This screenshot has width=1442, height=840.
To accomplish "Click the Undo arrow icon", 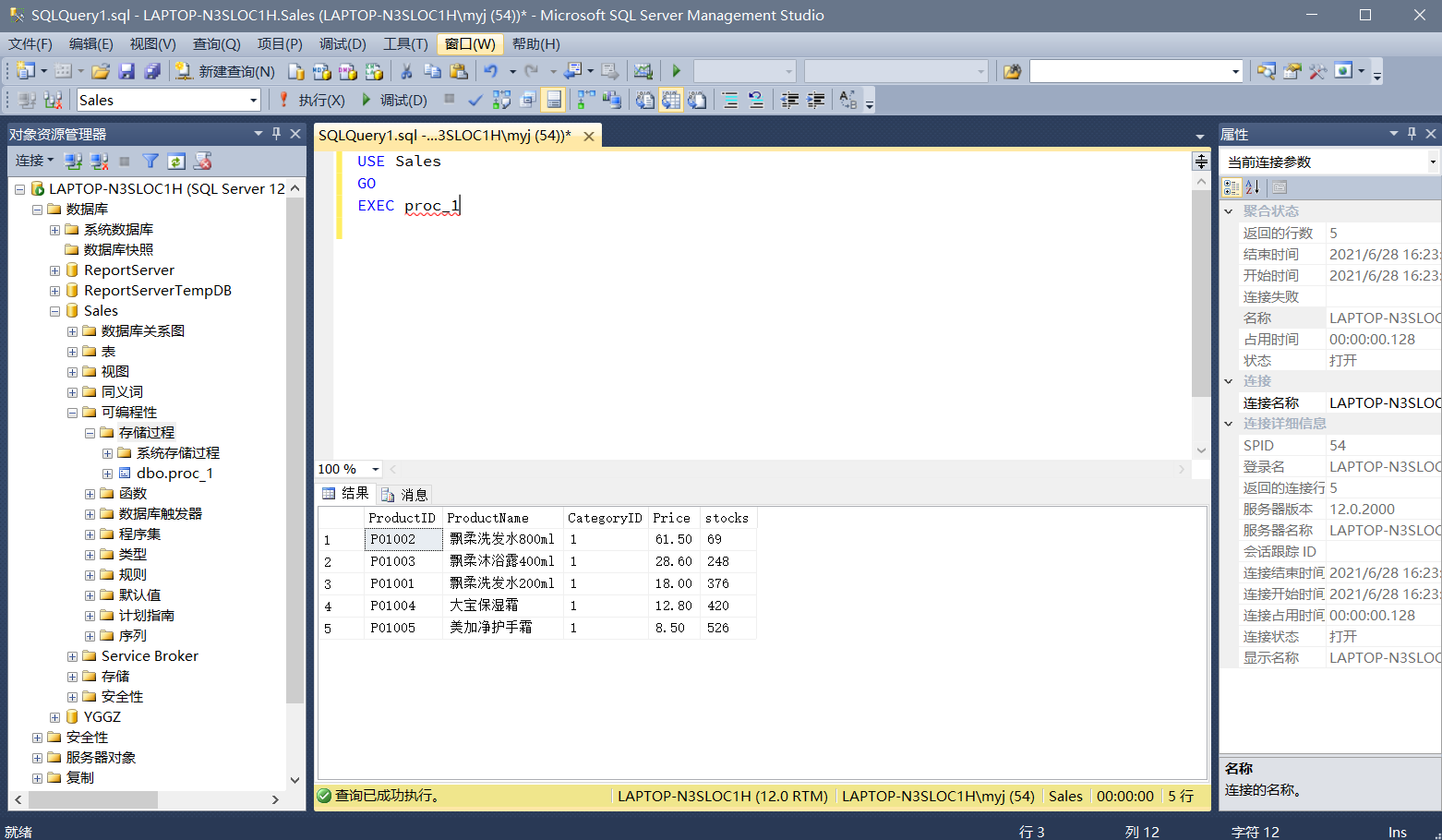I will click(491, 71).
